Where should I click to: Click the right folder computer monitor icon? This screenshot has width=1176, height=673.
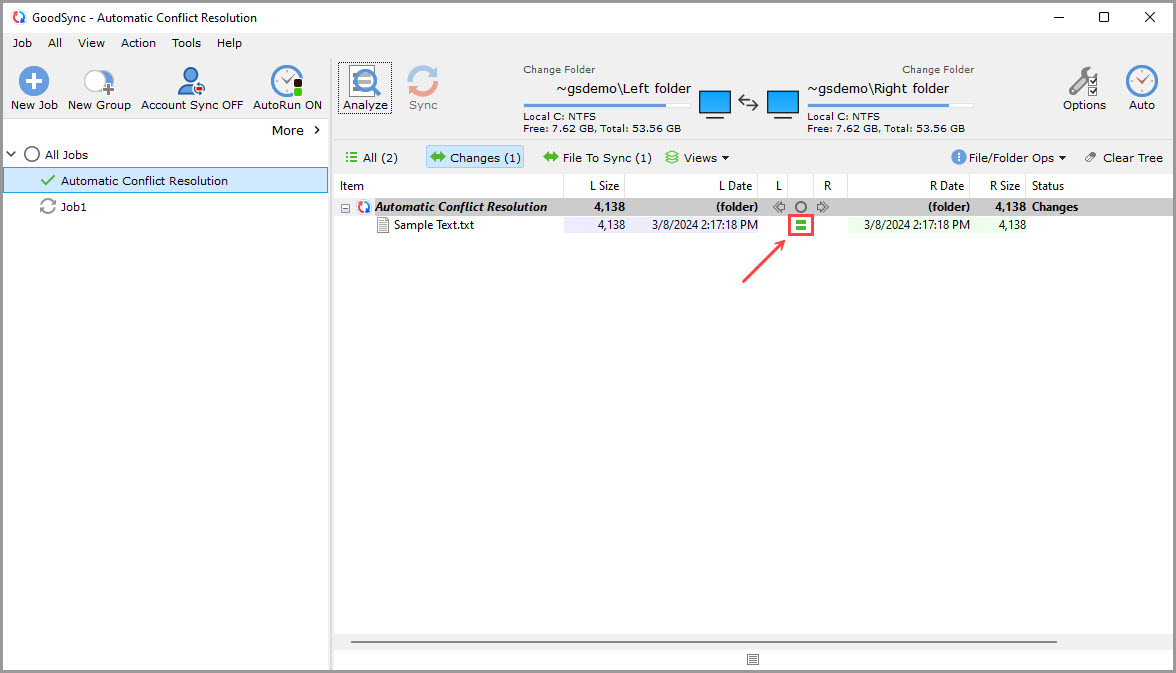tap(782, 104)
